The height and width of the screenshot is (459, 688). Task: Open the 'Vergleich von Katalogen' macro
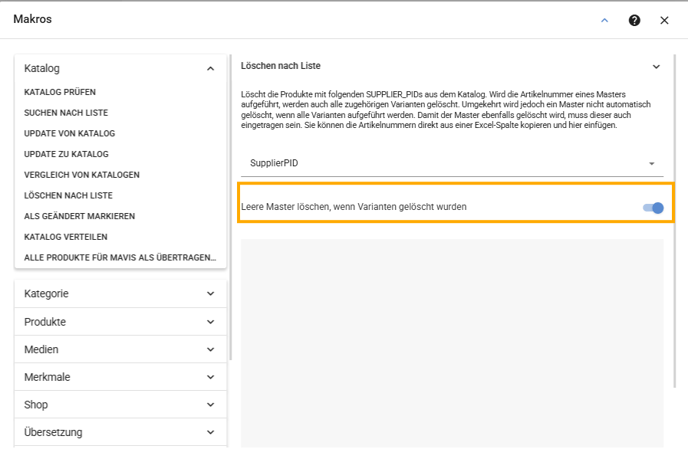tap(82, 175)
